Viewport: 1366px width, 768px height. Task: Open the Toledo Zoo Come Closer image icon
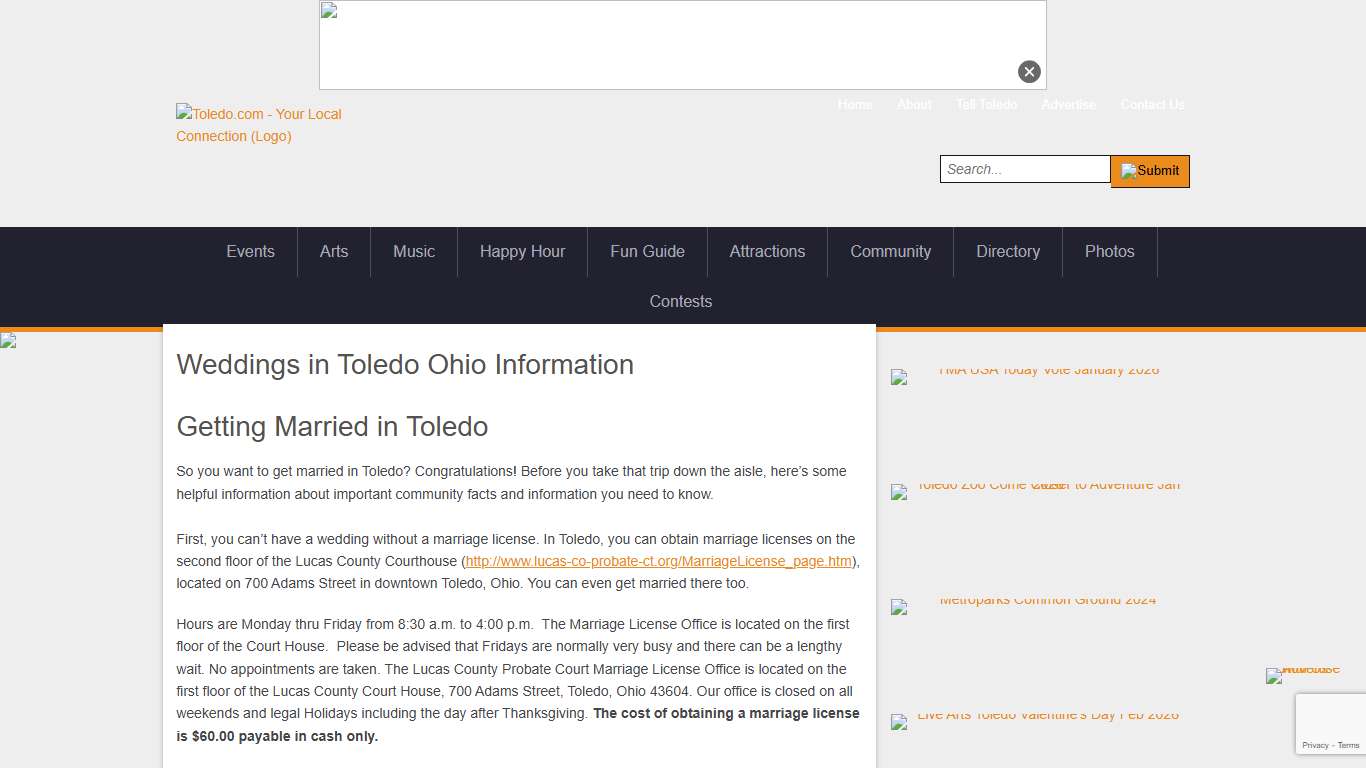pyautogui.click(x=898, y=492)
